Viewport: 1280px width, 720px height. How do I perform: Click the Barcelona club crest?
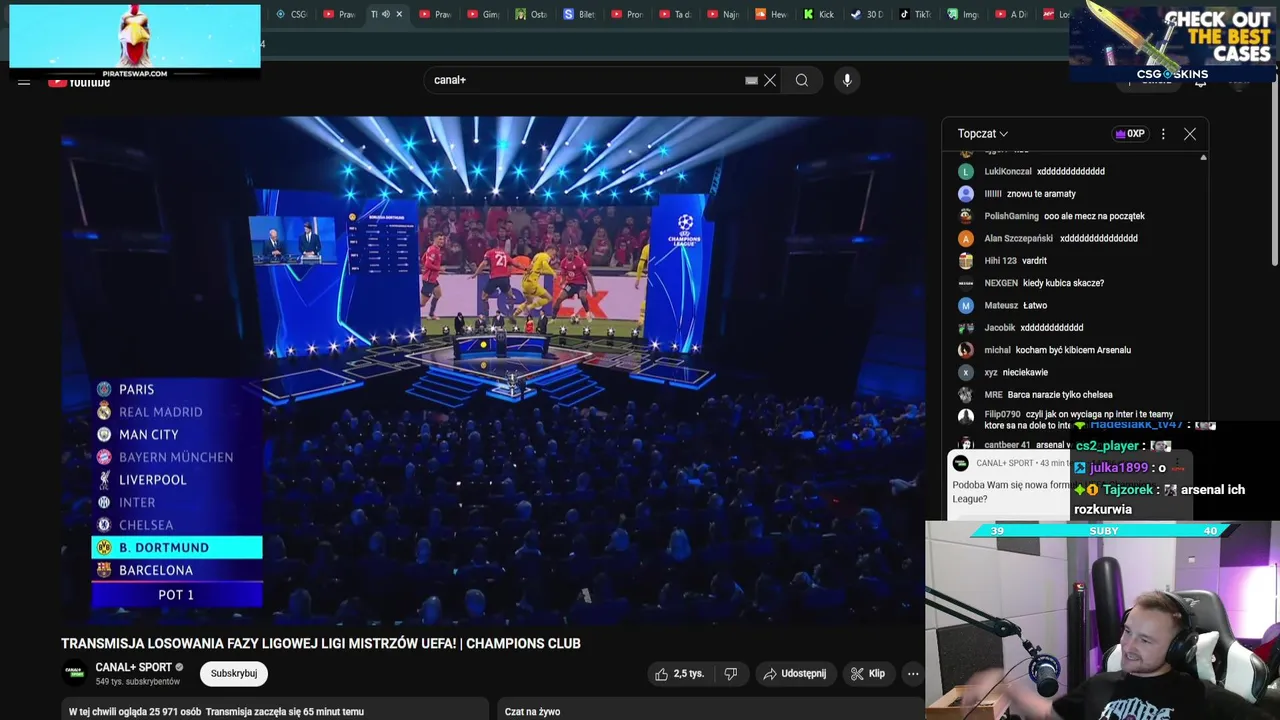tap(104, 570)
